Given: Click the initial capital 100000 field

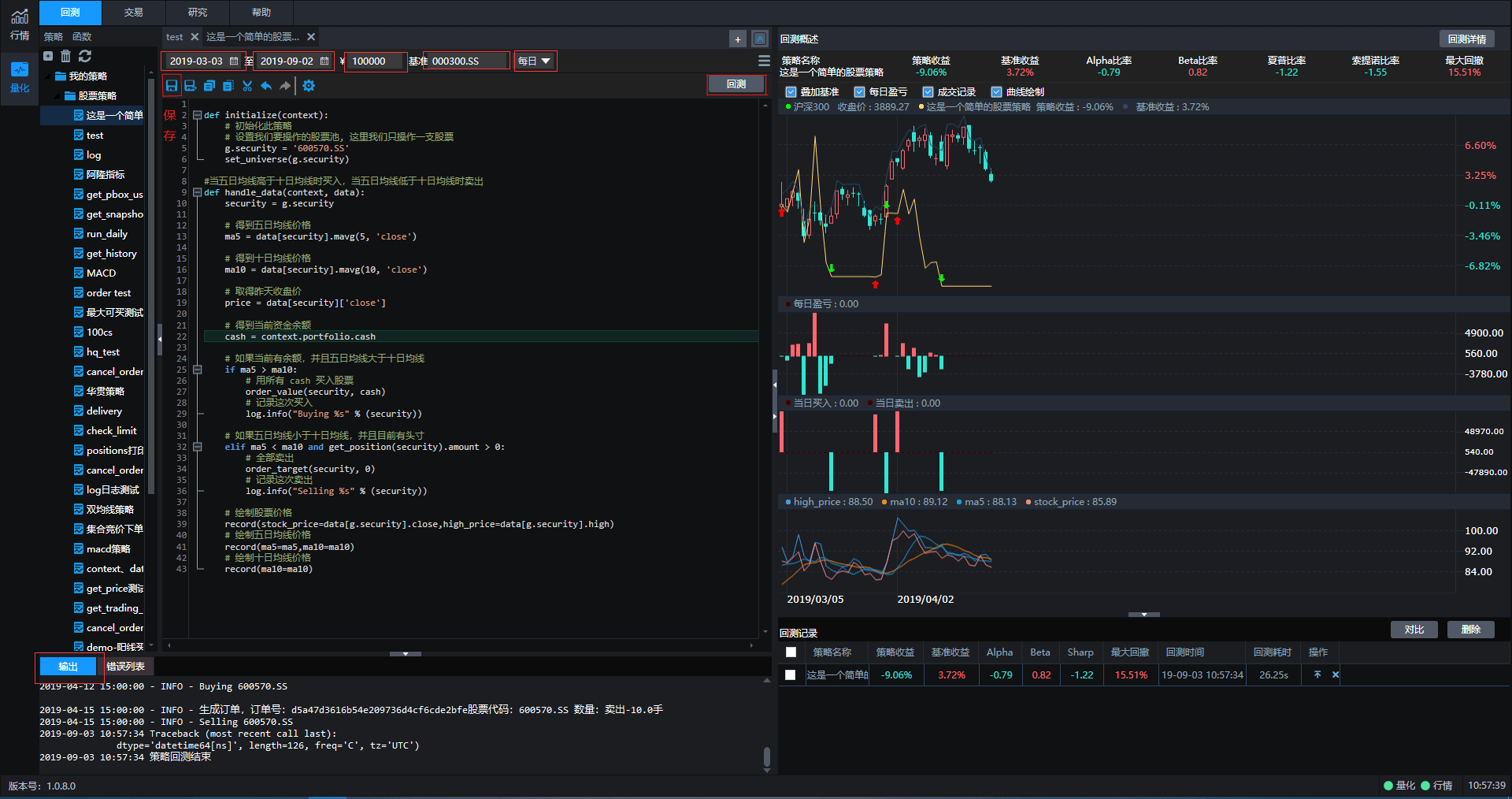Looking at the screenshot, I should pos(375,61).
